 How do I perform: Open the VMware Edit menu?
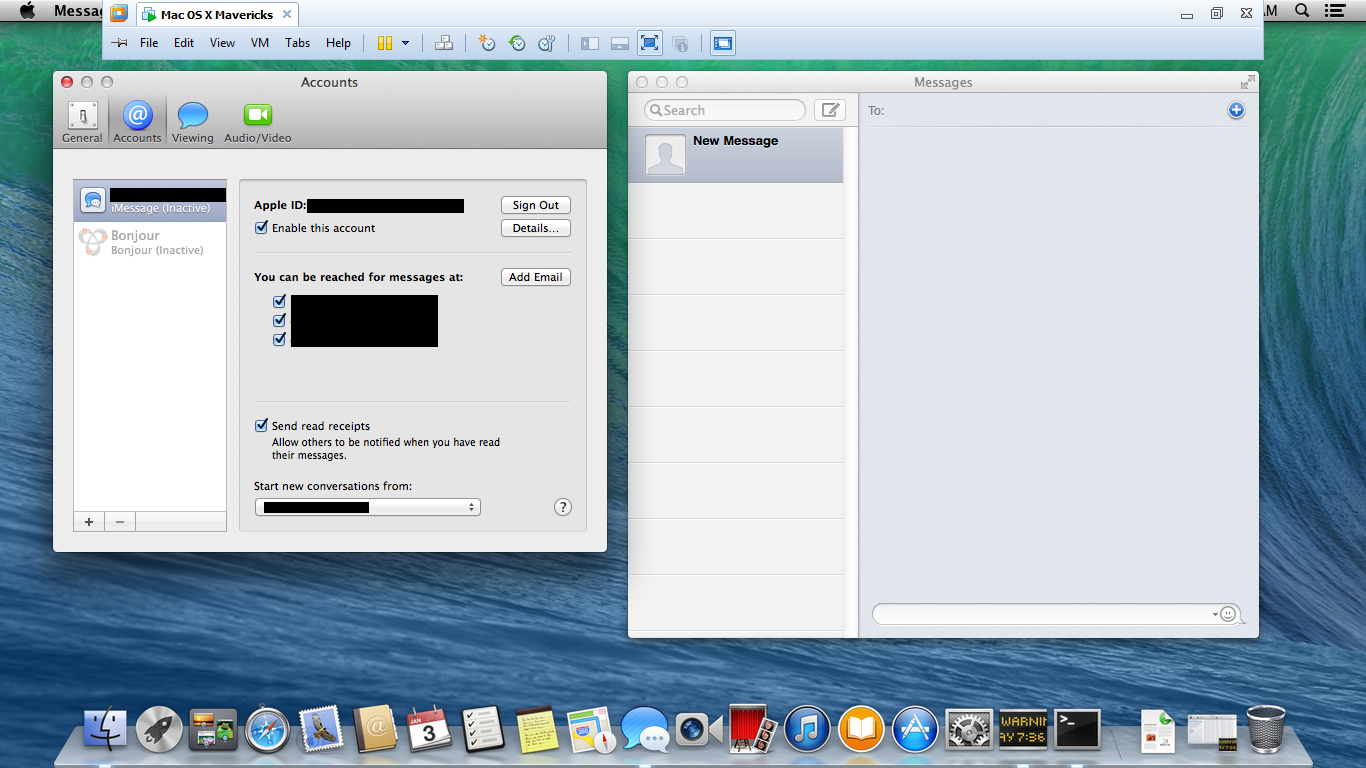coord(184,43)
